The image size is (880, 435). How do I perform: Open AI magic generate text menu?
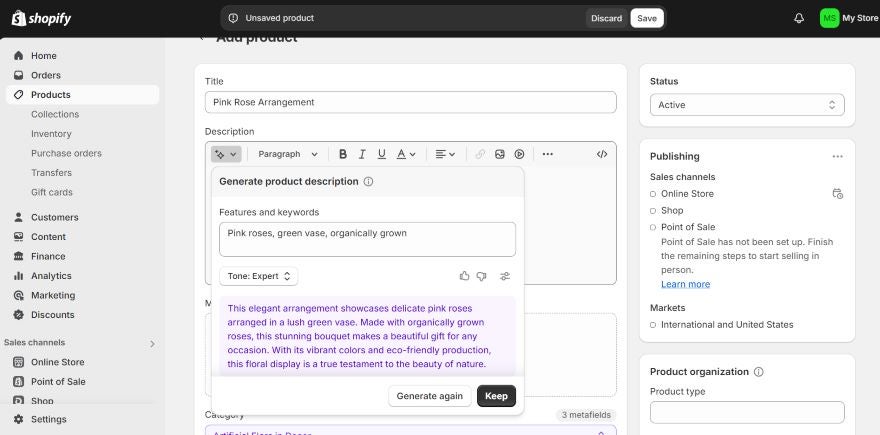tap(226, 154)
